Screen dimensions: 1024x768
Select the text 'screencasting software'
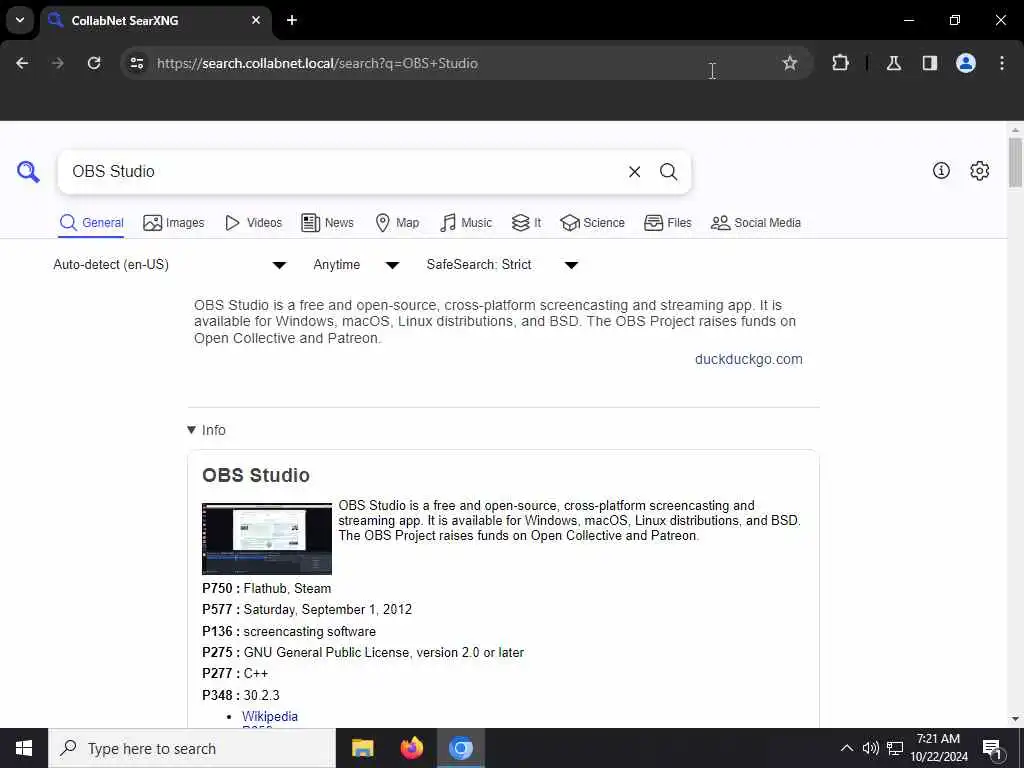pyautogui.click(x=310, y=632)
